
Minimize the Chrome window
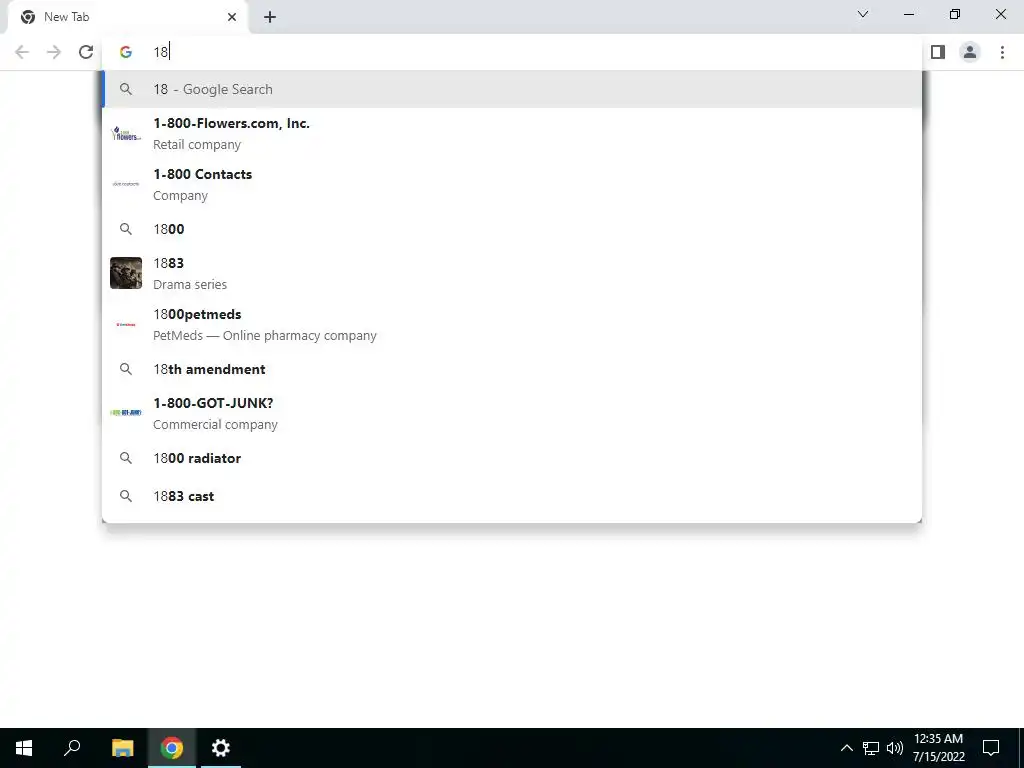point(909,14)
